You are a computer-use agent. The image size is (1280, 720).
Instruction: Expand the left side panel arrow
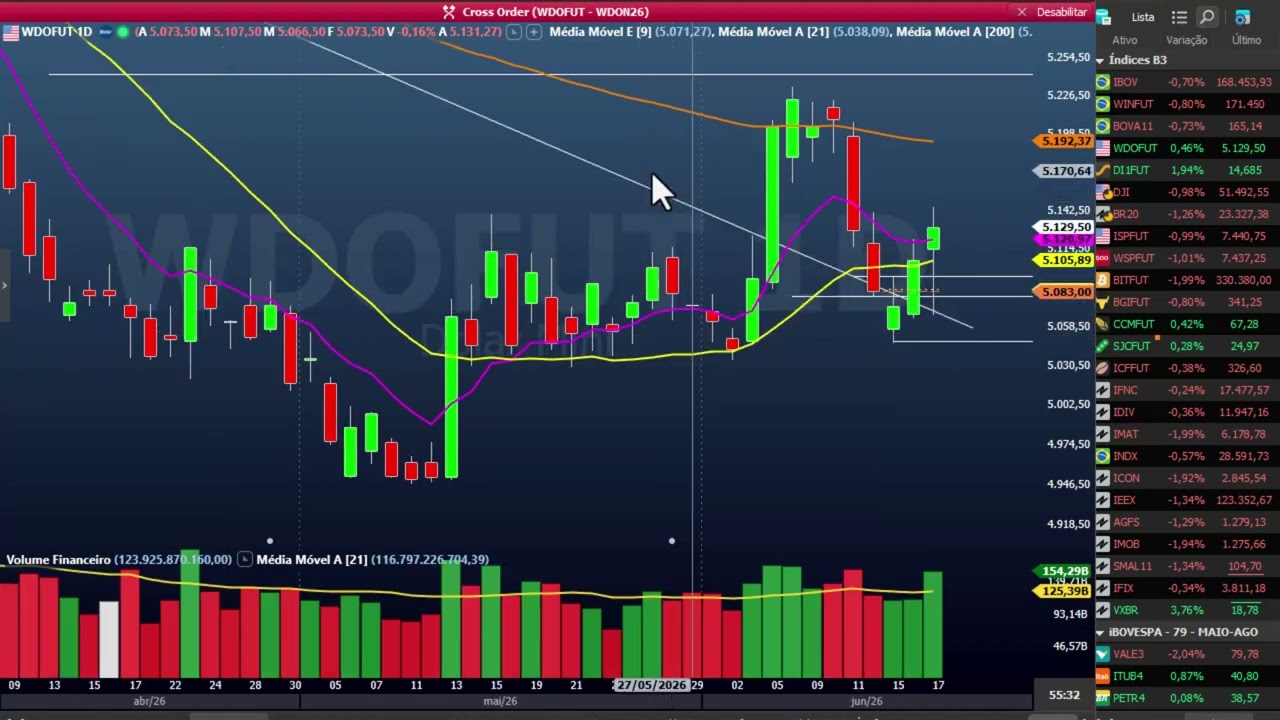click(x=4, y=286)
